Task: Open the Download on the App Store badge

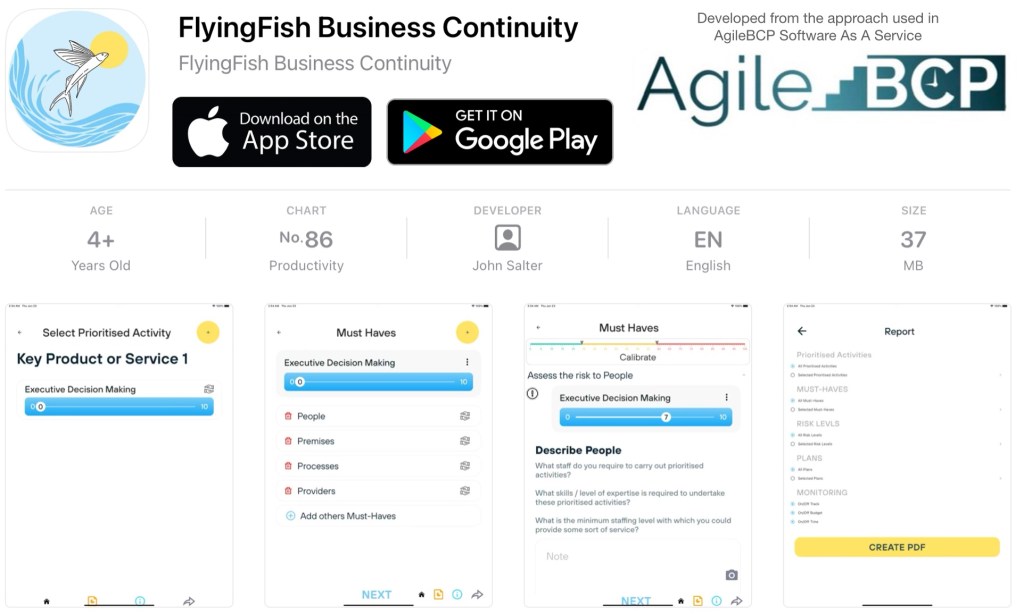Action: [x=272, y=132]
